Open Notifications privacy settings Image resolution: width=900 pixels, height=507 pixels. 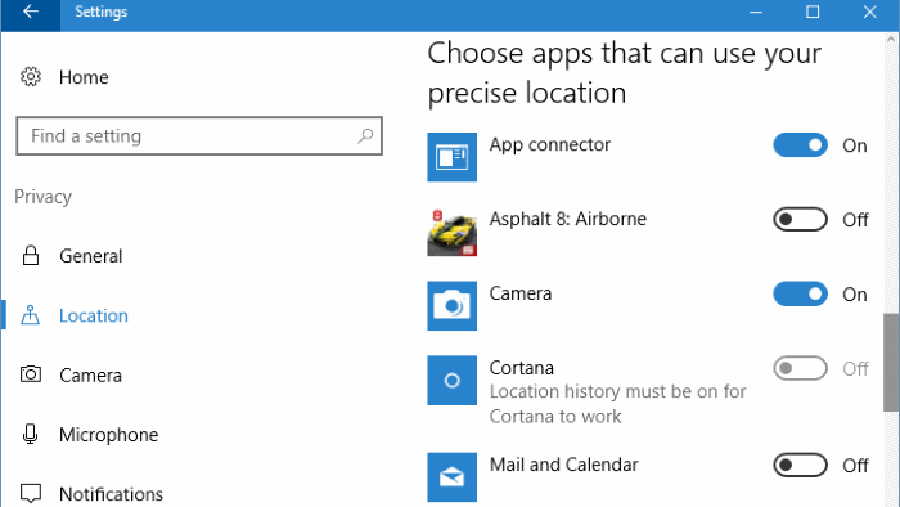click(x=111, y=494)
